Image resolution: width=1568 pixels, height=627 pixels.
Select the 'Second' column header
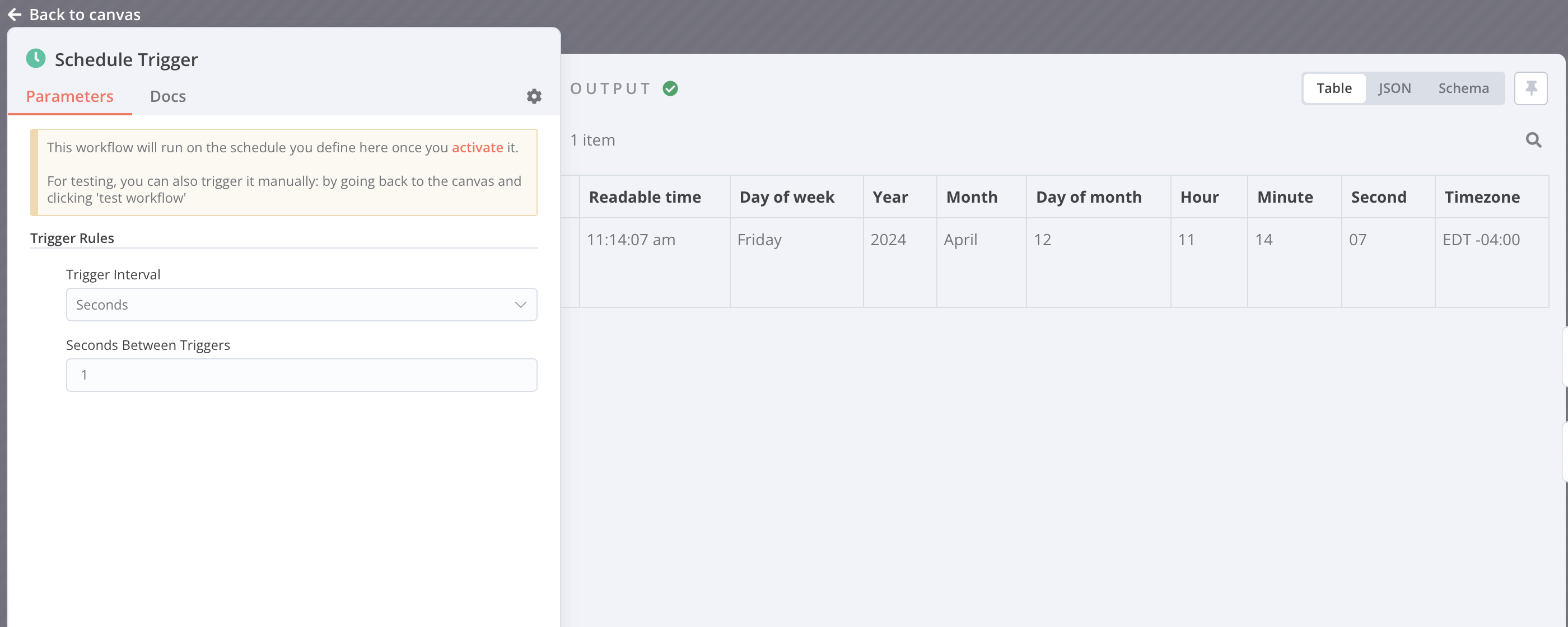[1388, 196]
